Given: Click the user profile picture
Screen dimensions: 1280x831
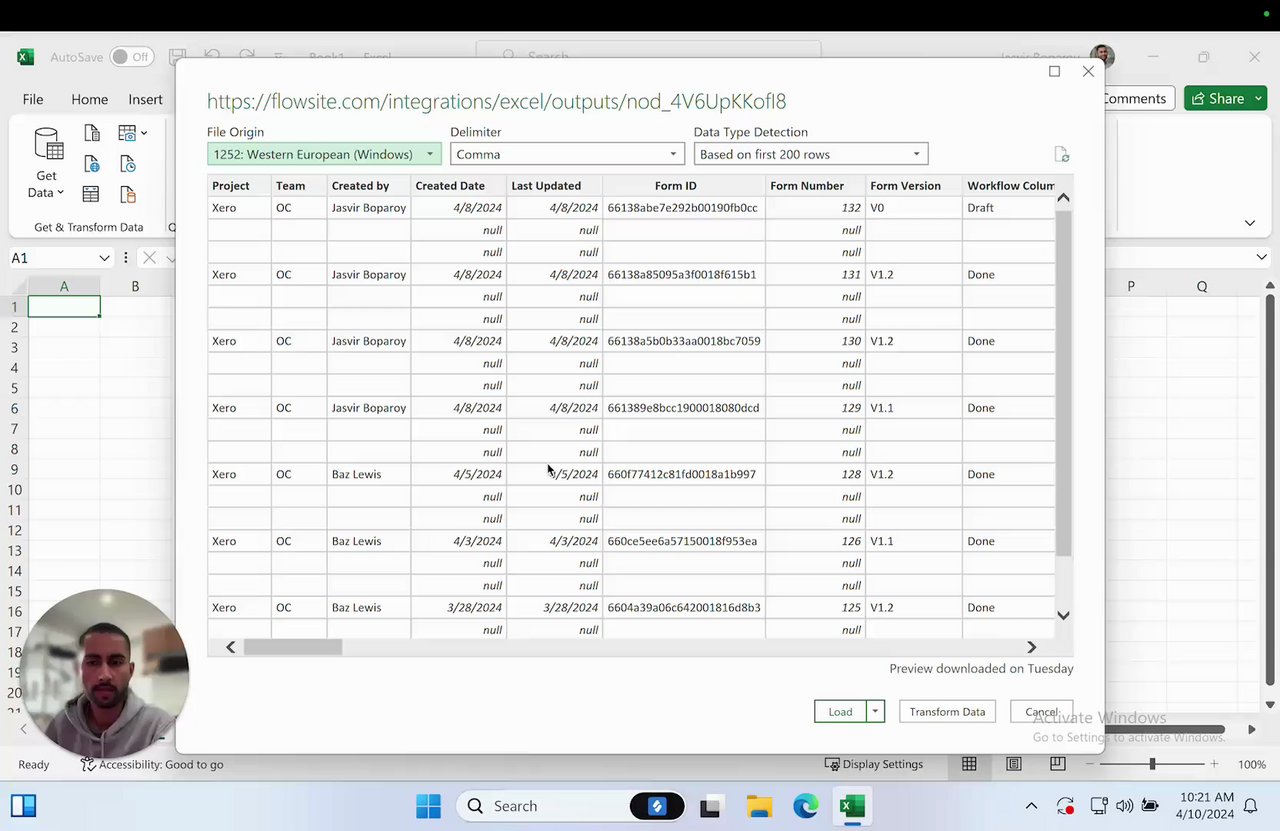Looking at the screenshot, I should 1102,57.
